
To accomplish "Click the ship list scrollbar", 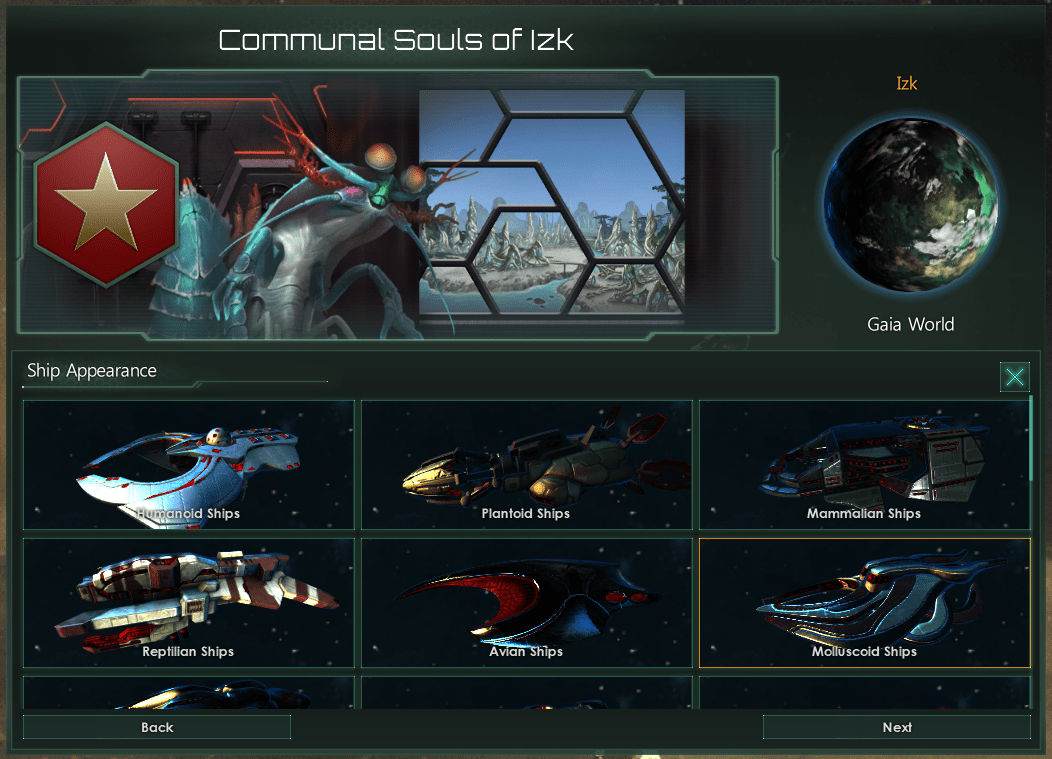I will point(1032,438).
